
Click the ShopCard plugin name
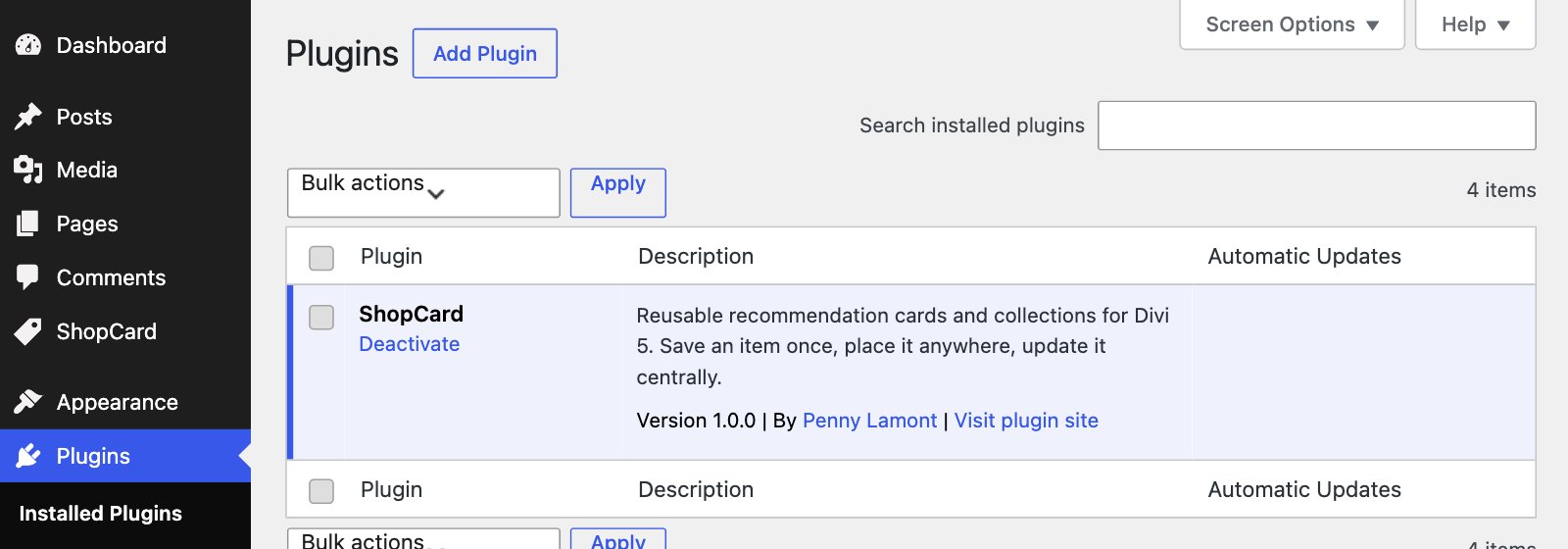411,314
